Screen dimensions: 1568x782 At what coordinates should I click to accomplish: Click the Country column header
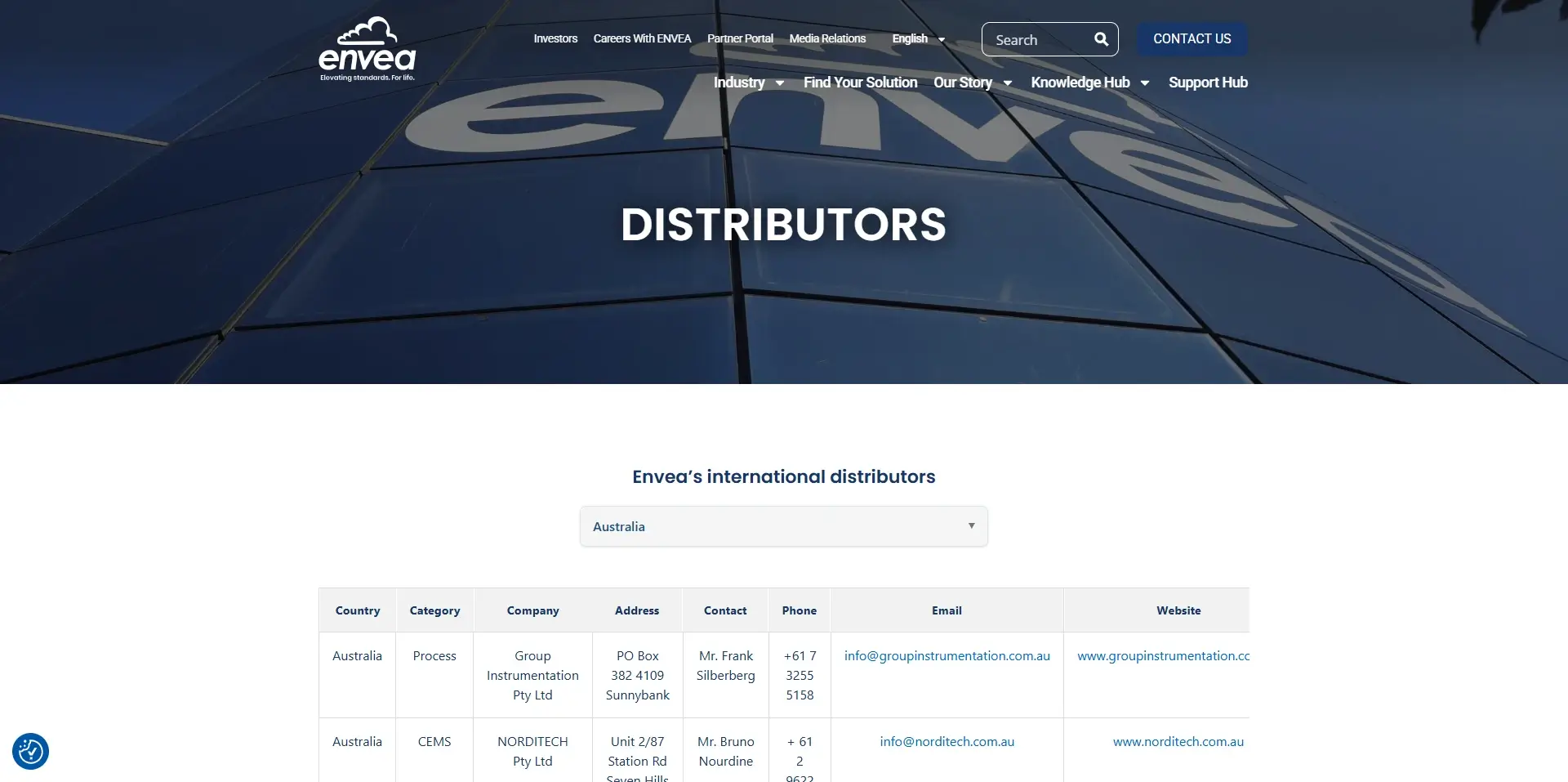358,610
